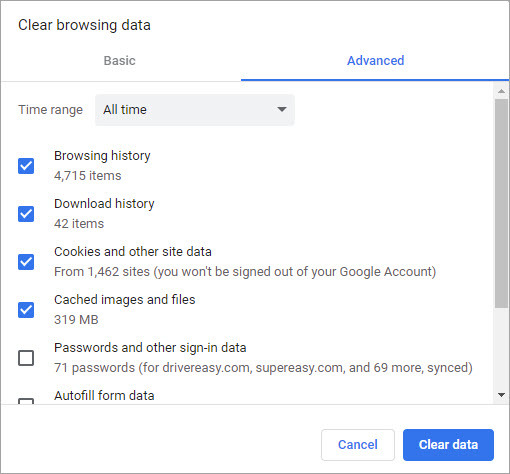Uncheck the Browsing history checkbox
Screen dimensions: 510x474
(26, 166)
